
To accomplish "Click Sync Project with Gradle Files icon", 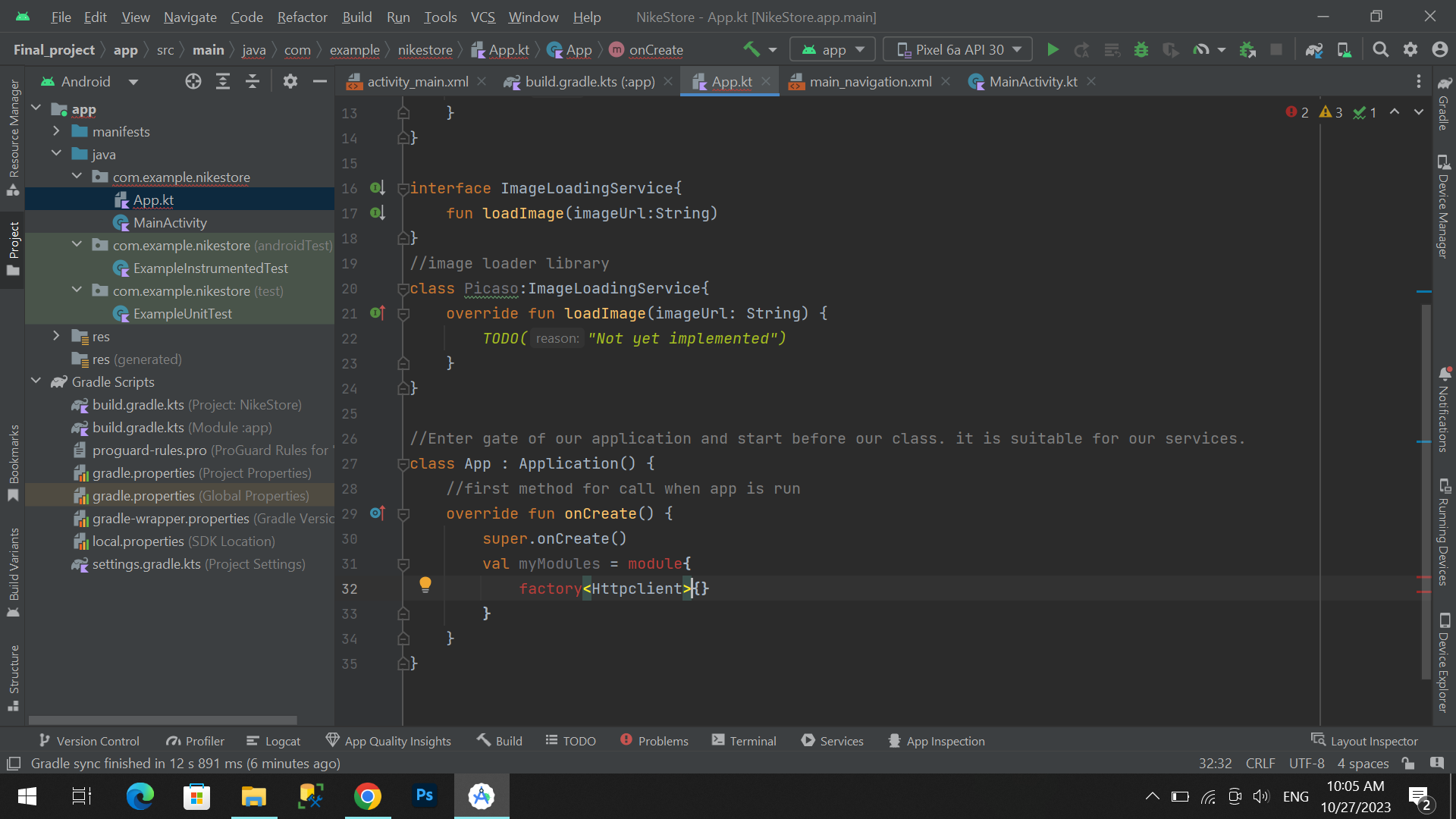I will 1314,49.
